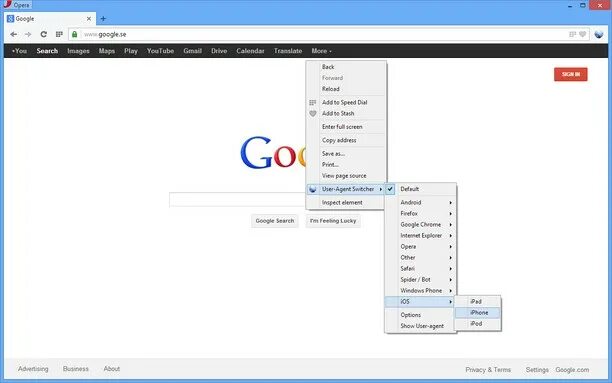
Task: Select Add to Stash menu entry
Action: [x=346, y=113]
